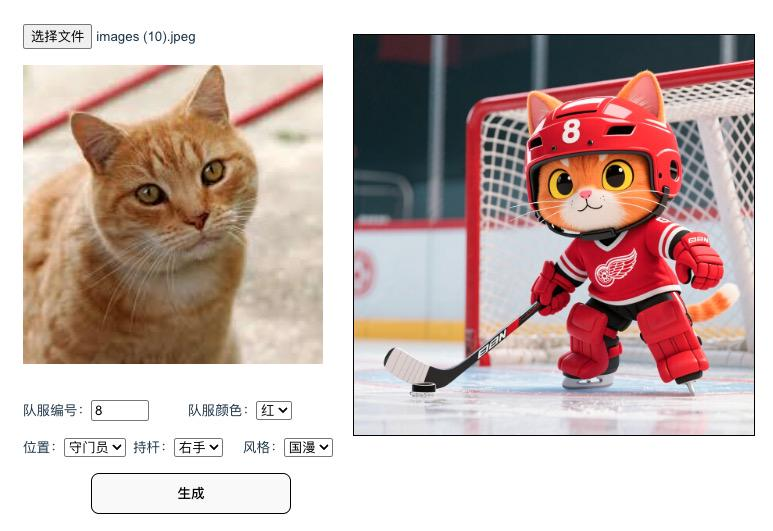This screenshot has width=773, height=531.
Task: Click the generated hockey cat image
Action: point(554,235)
